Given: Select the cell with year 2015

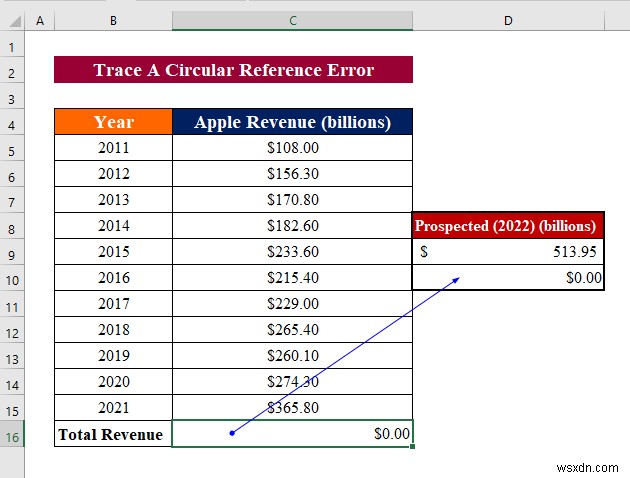Looking at the screenshot, I should (x=113, y=251).
